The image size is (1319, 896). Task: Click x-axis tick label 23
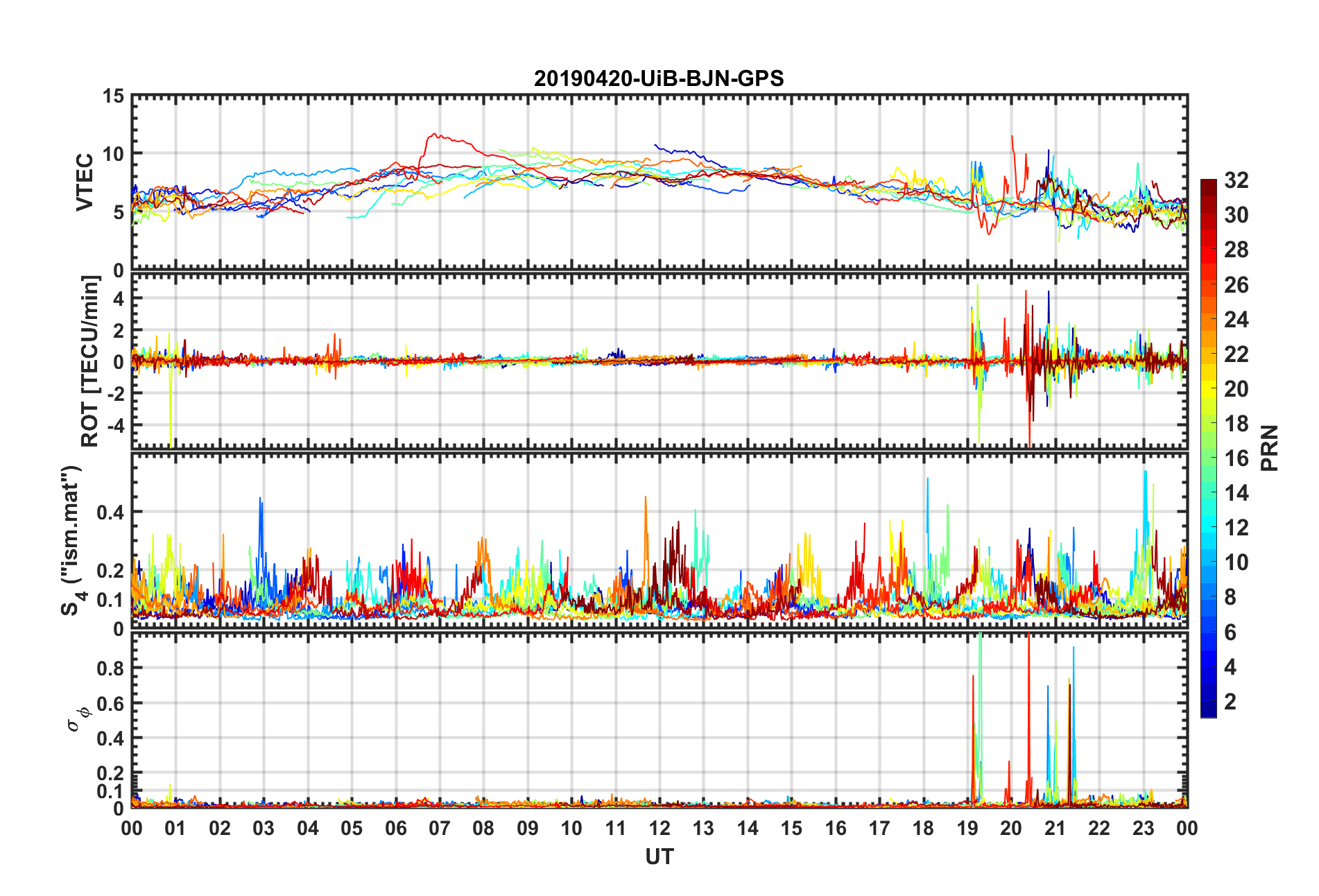pos(1144,828)
